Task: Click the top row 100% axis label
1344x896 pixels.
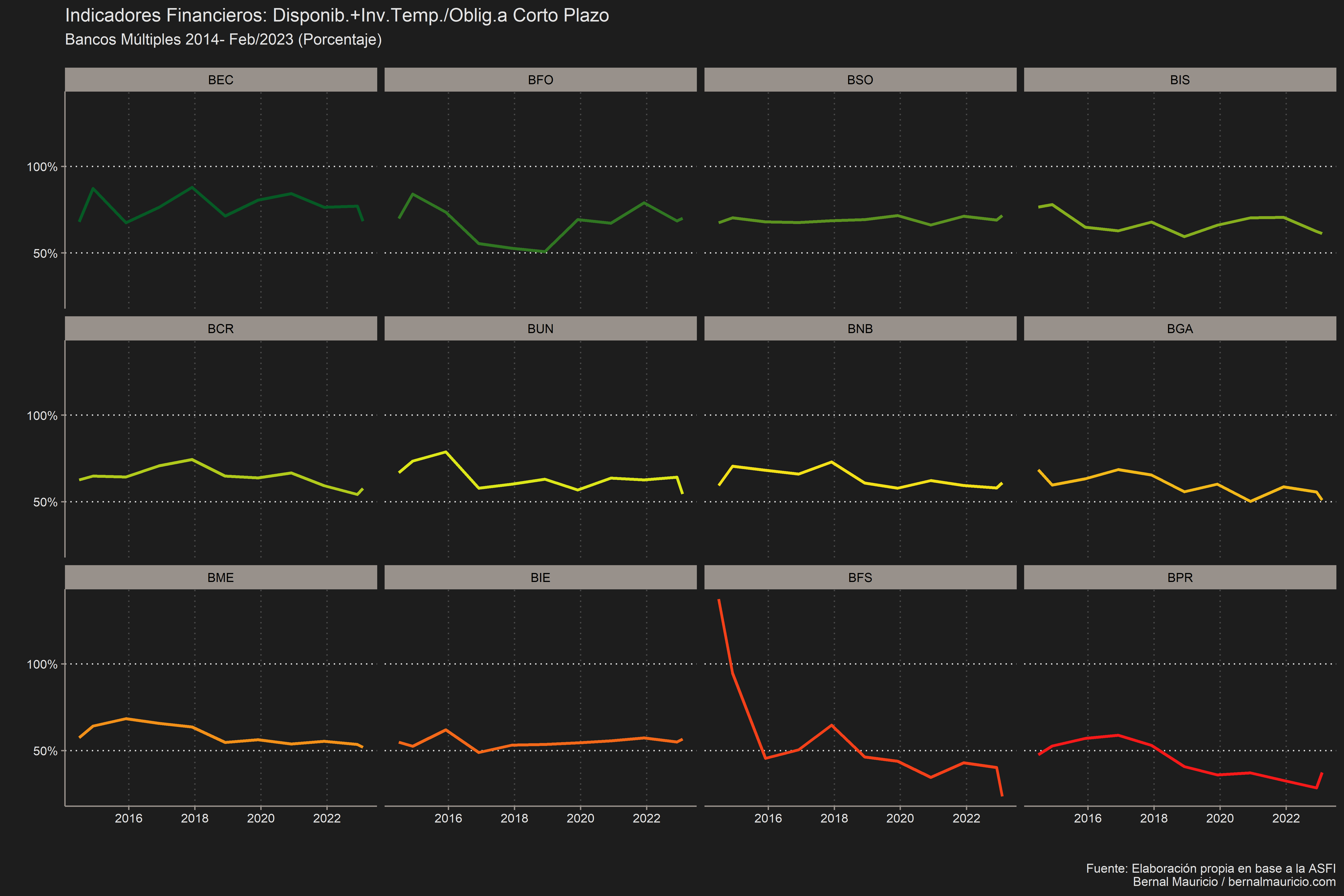Action: 42,167
